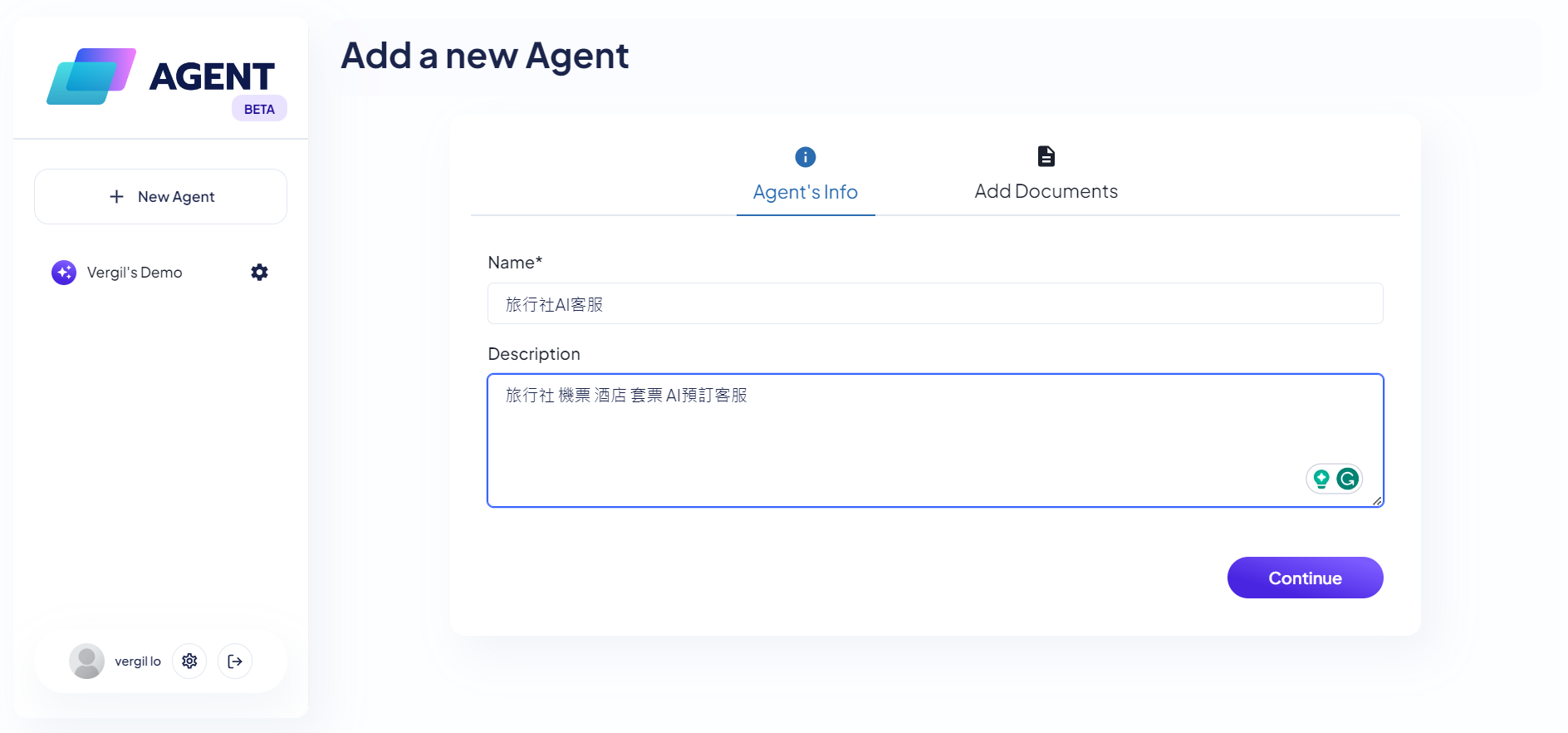Switch to the Add Documents tab
This screenshot has height=733, width=1568.
(1046, 174)
